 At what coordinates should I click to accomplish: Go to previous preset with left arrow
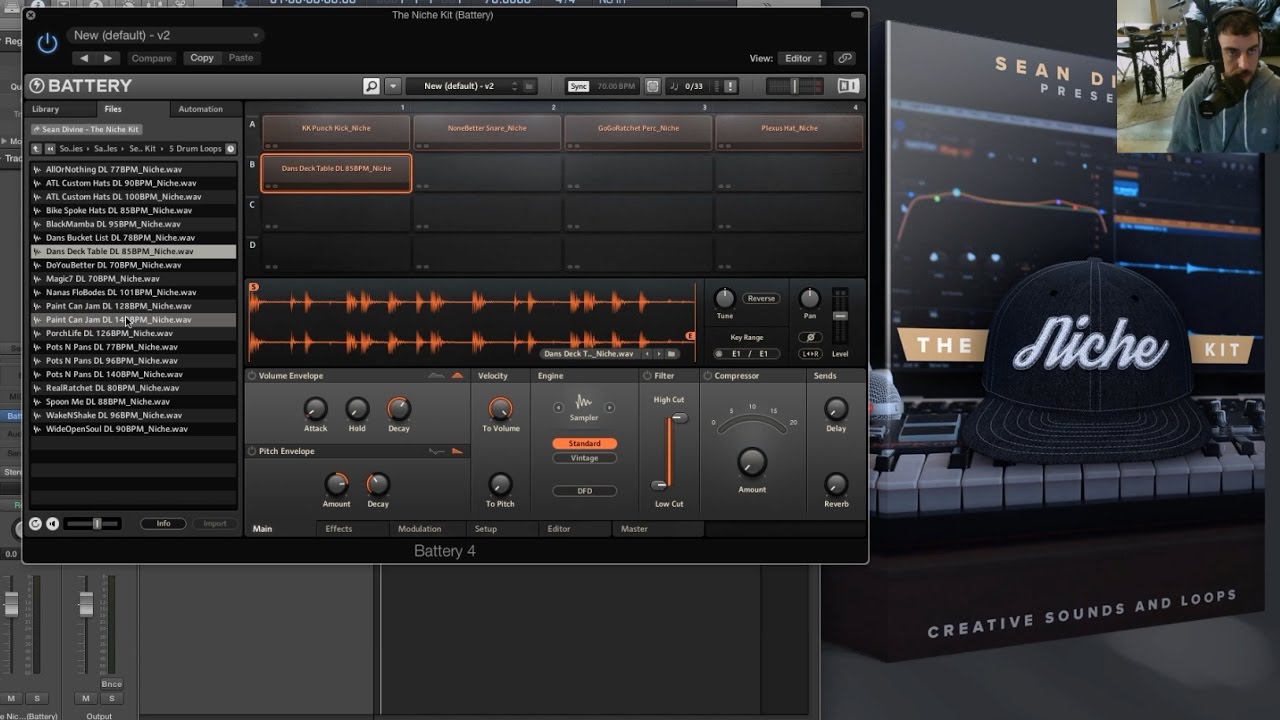[84, 58]
